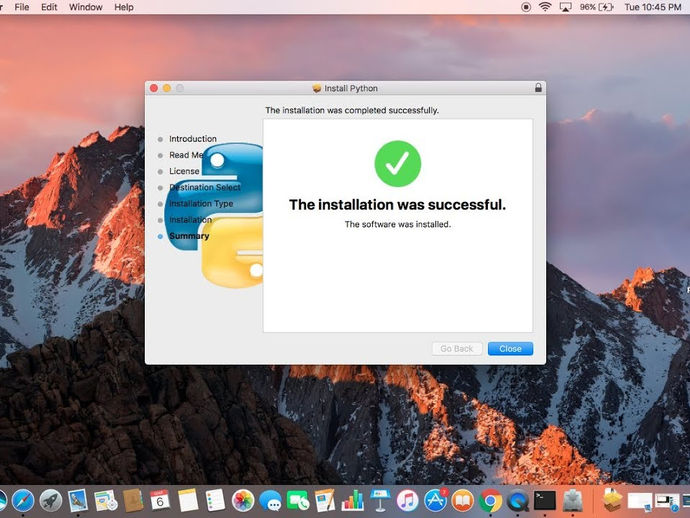
Task: Click the battery indicator showing 96%
Action: coord(596,7)
